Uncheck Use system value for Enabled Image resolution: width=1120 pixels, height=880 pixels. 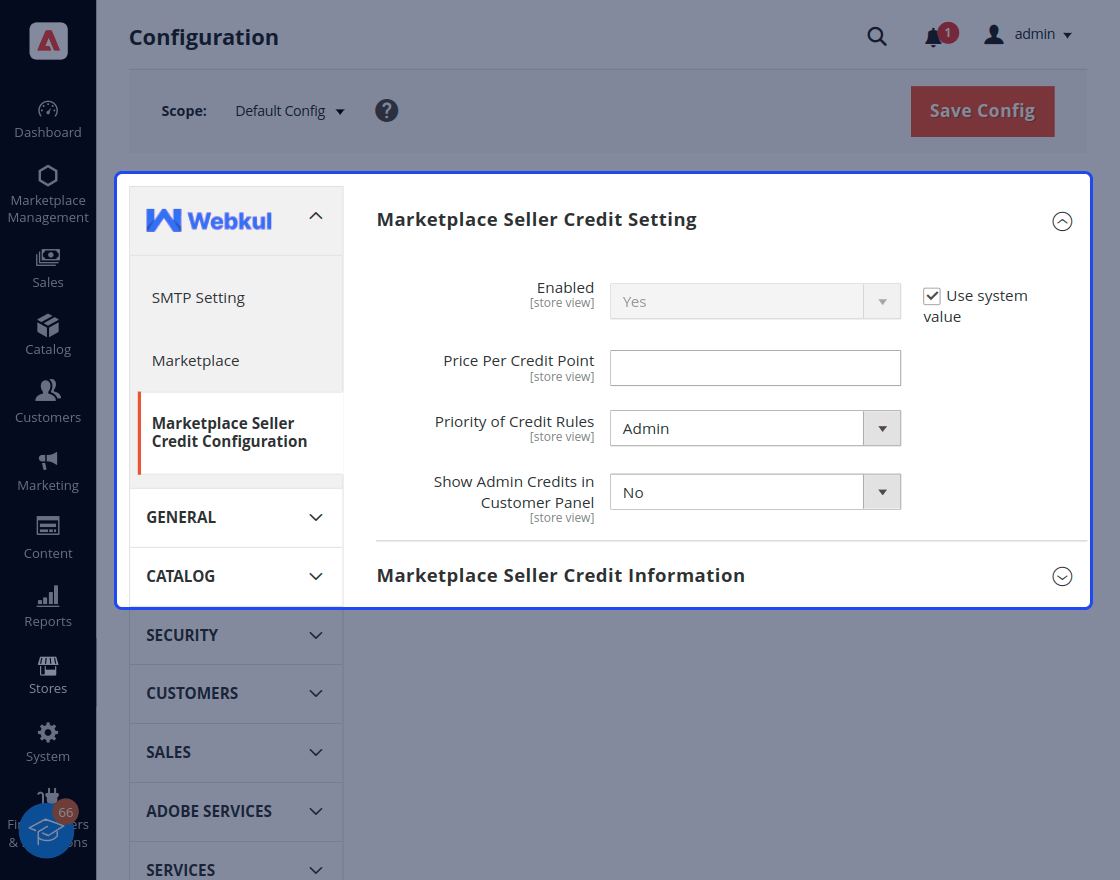click(931, 296)
